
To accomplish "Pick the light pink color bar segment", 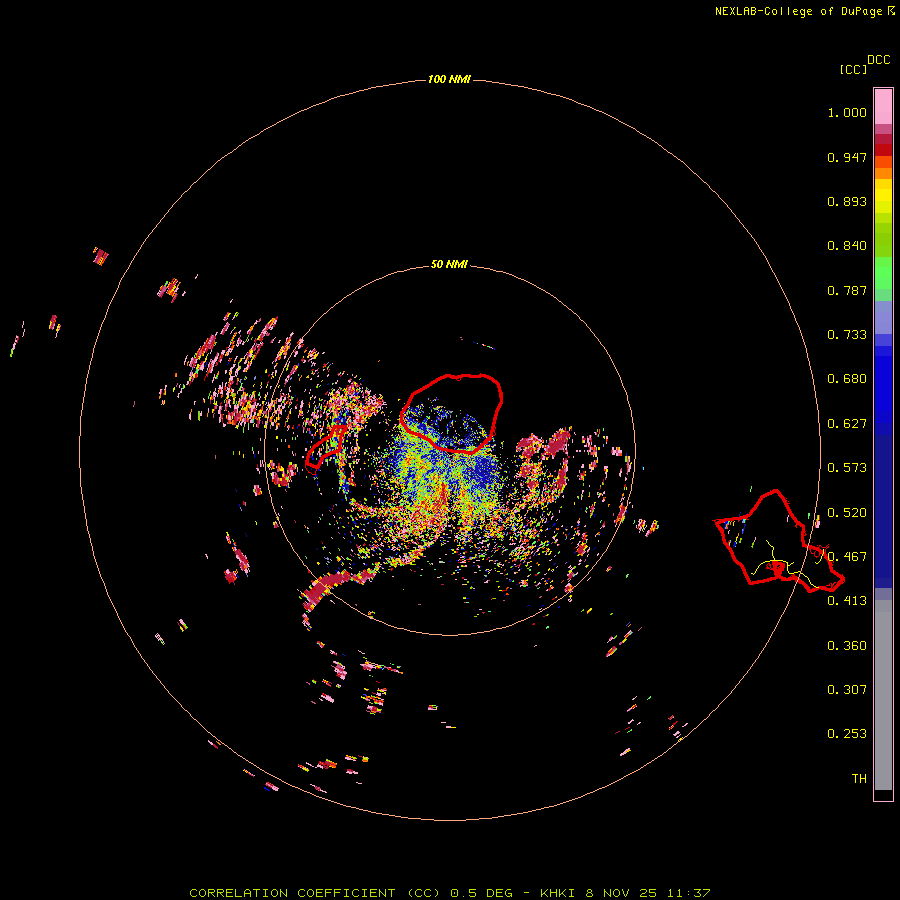I will pyautogui.click(x=883, y=107).
